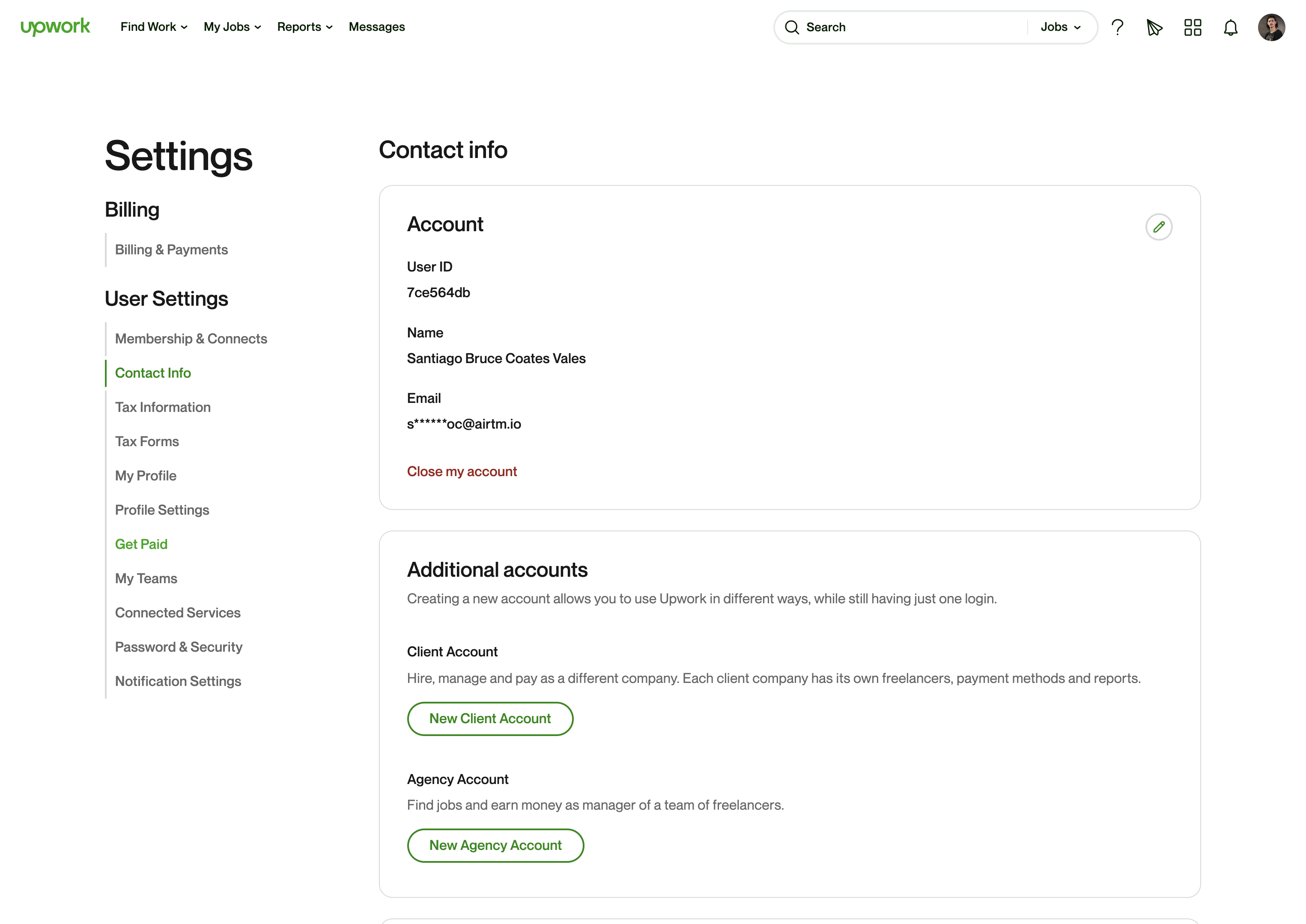Screen dimensions: 1306x924
Task: Click the search magnifier icon
Action: tap(792, 27)
